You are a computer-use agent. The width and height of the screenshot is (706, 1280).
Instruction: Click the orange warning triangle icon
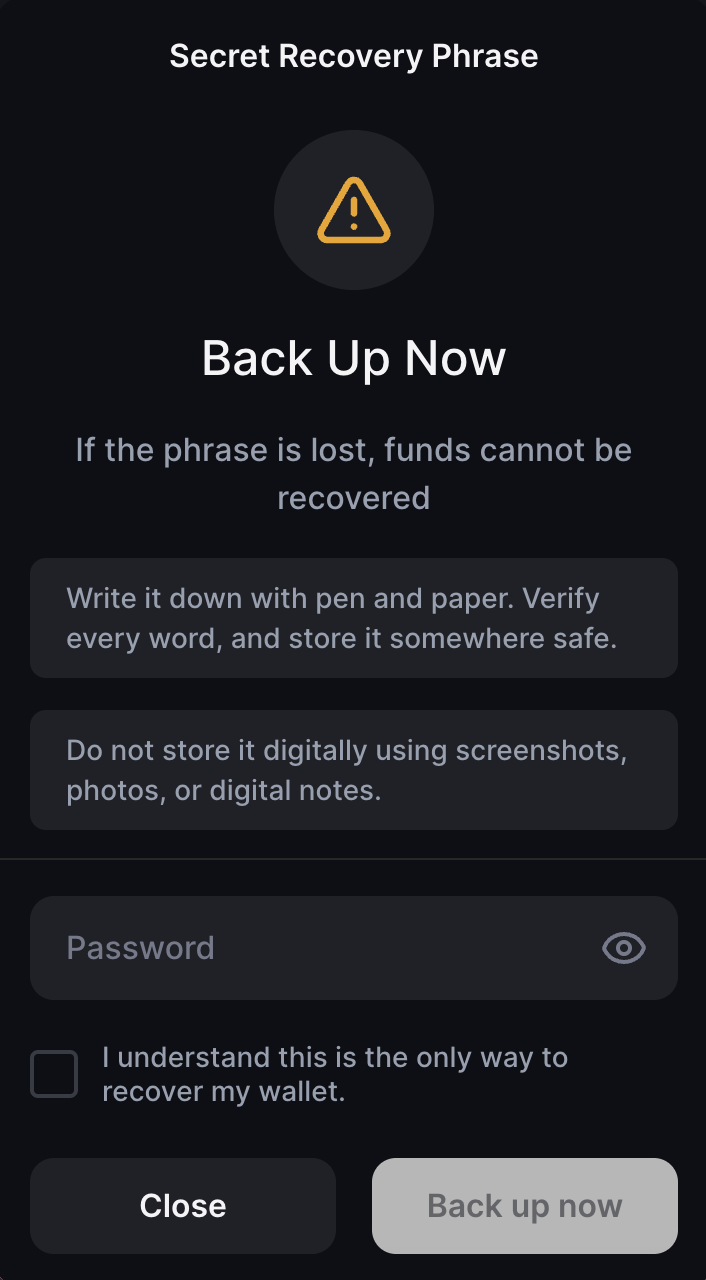point(353,210)
